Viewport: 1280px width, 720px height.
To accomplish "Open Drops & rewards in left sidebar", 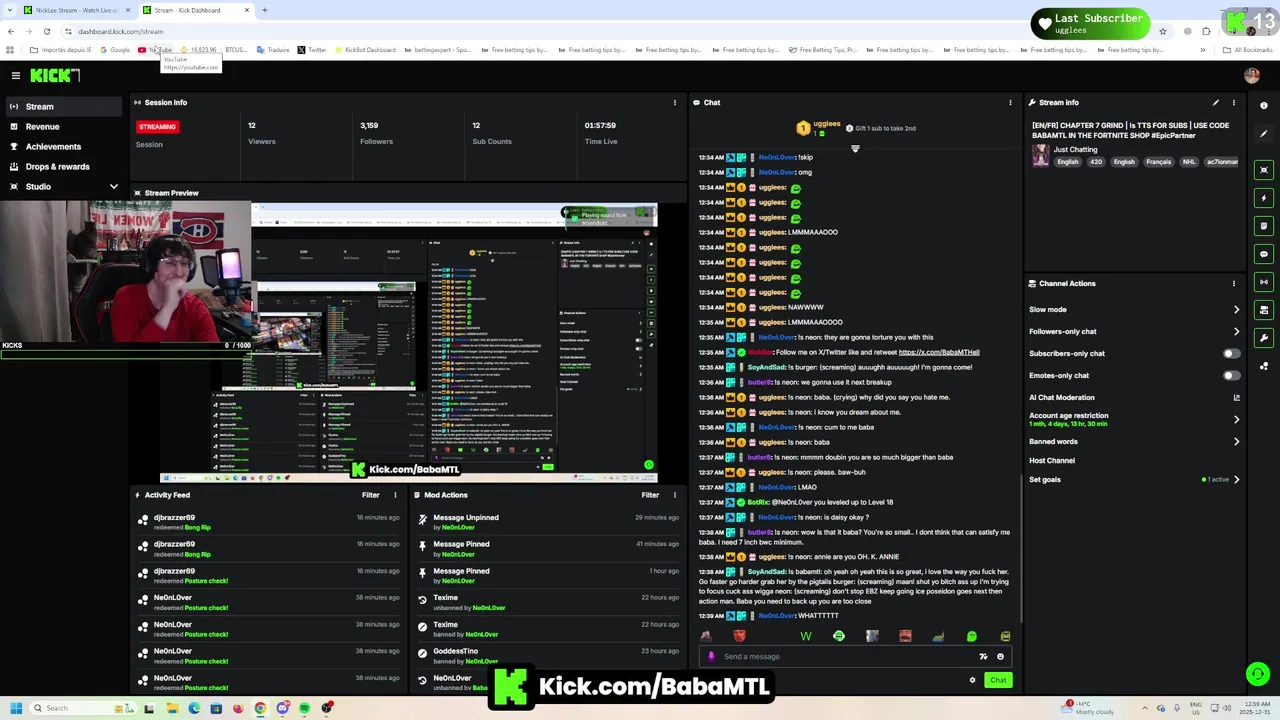I will click(64, 166).
